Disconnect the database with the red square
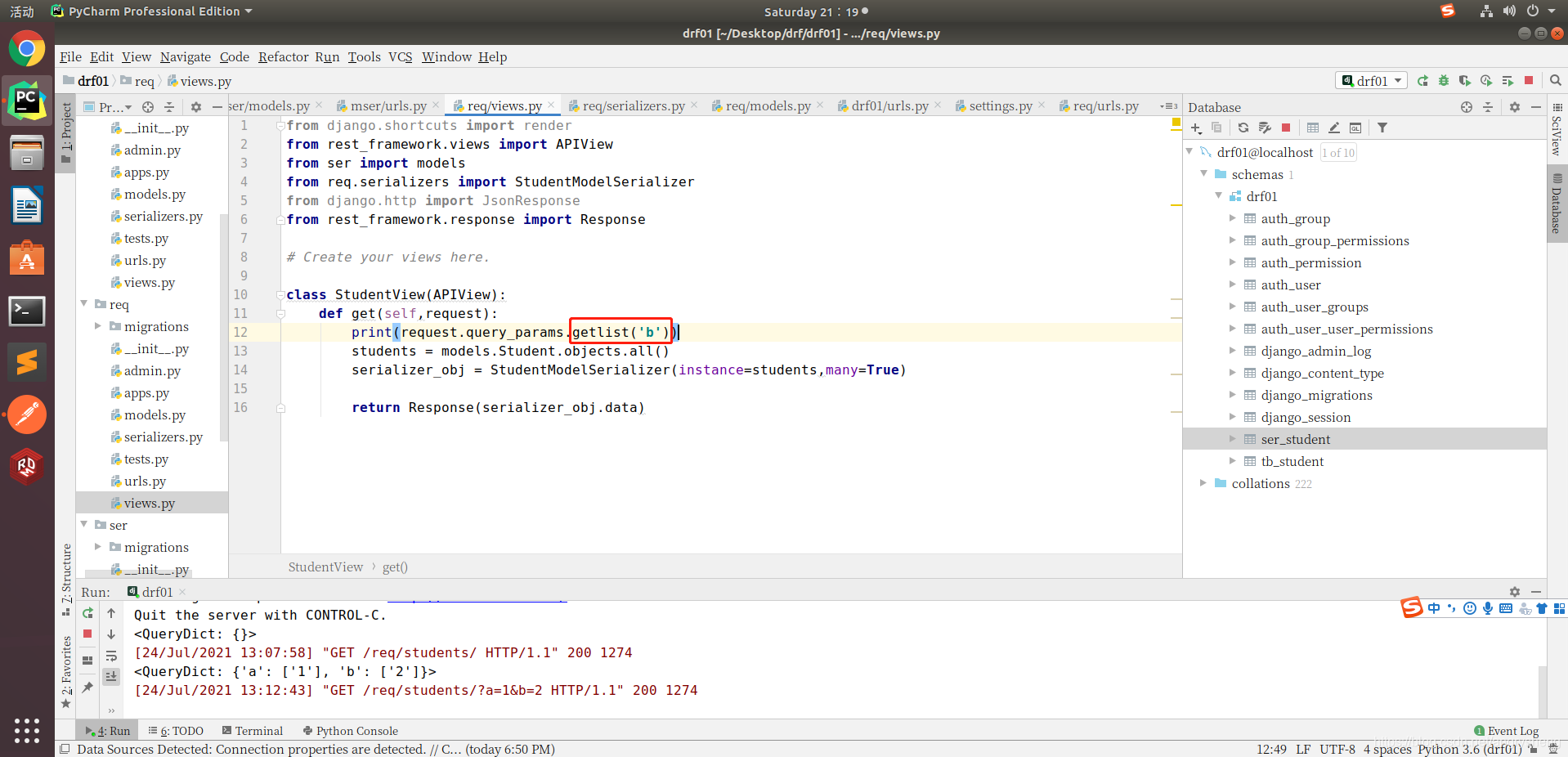The image size is (1568, 757). 1286,128
